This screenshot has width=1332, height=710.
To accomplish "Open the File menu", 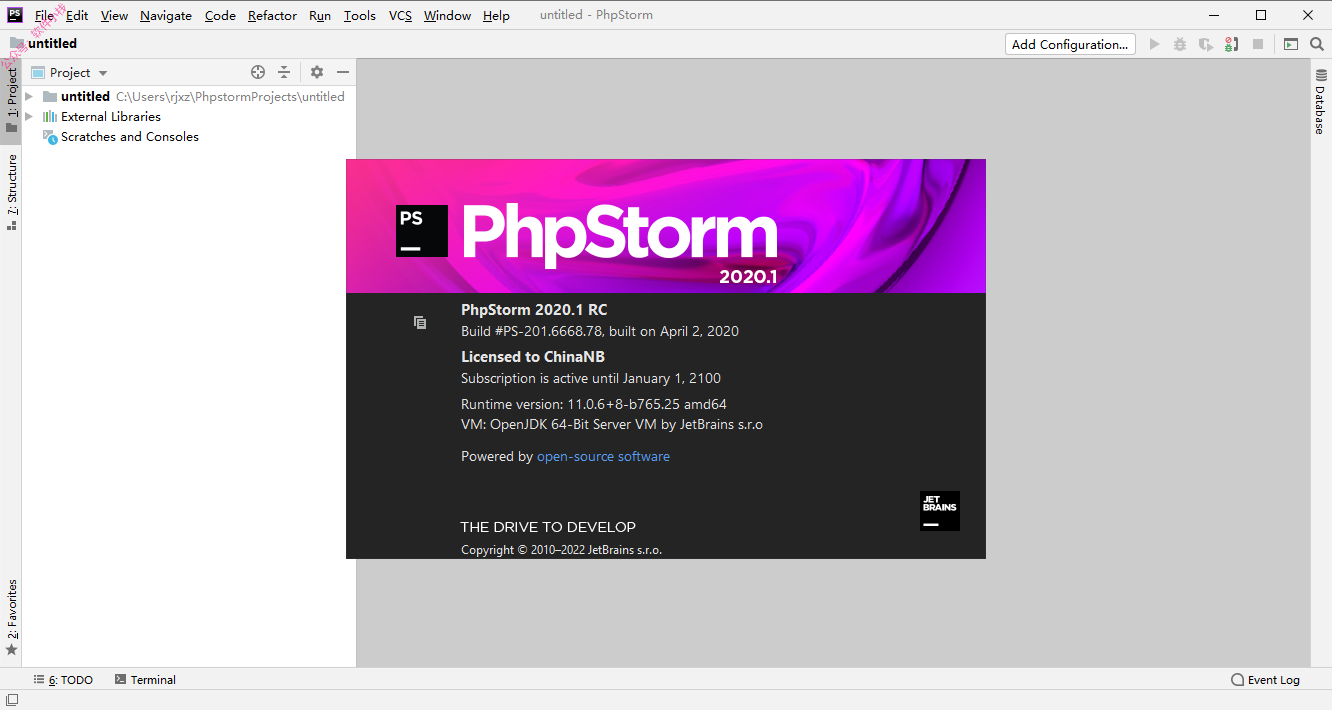I will pos(45,15).
